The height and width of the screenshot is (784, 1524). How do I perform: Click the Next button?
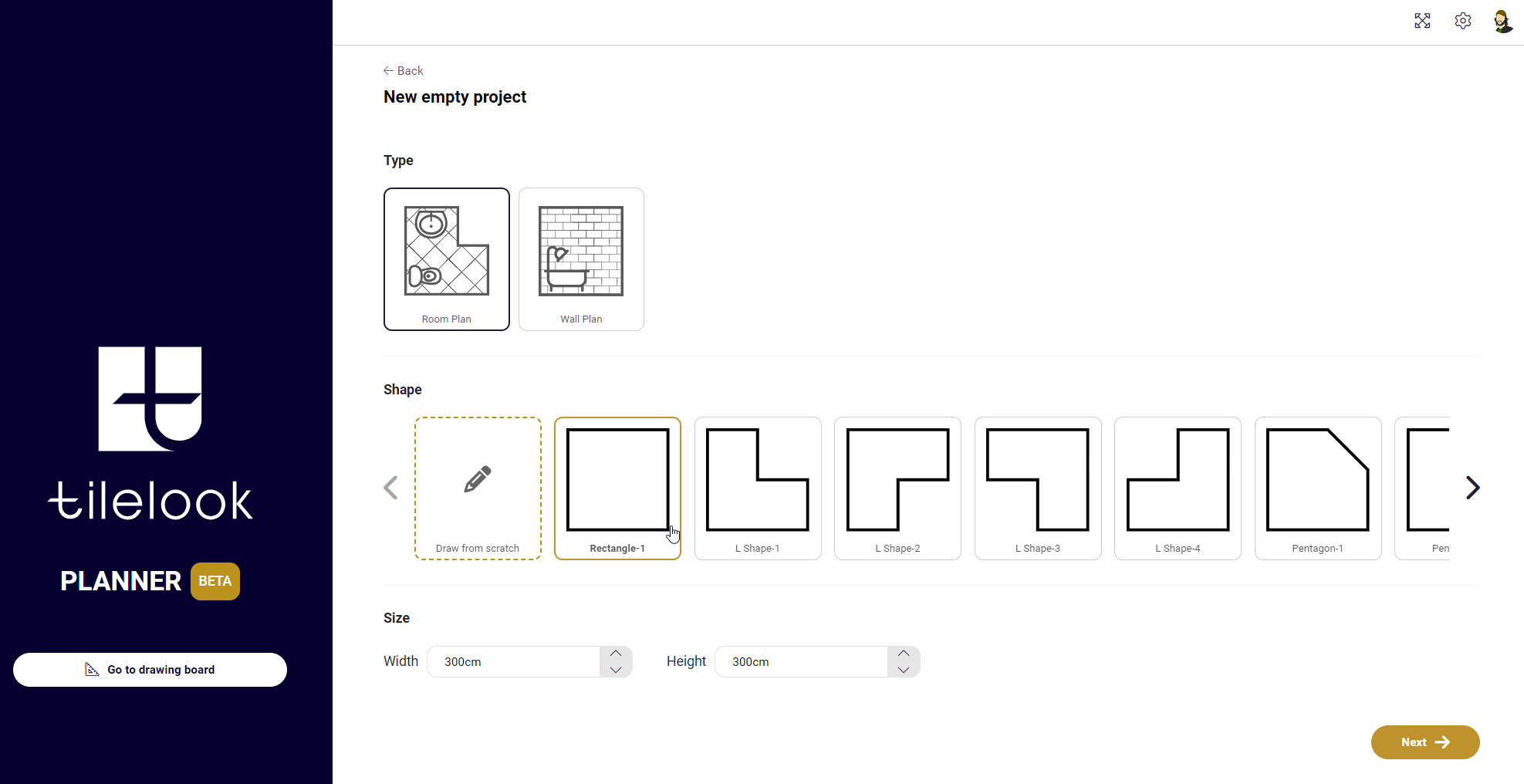pyautogui.click(x=1424, y=742)
